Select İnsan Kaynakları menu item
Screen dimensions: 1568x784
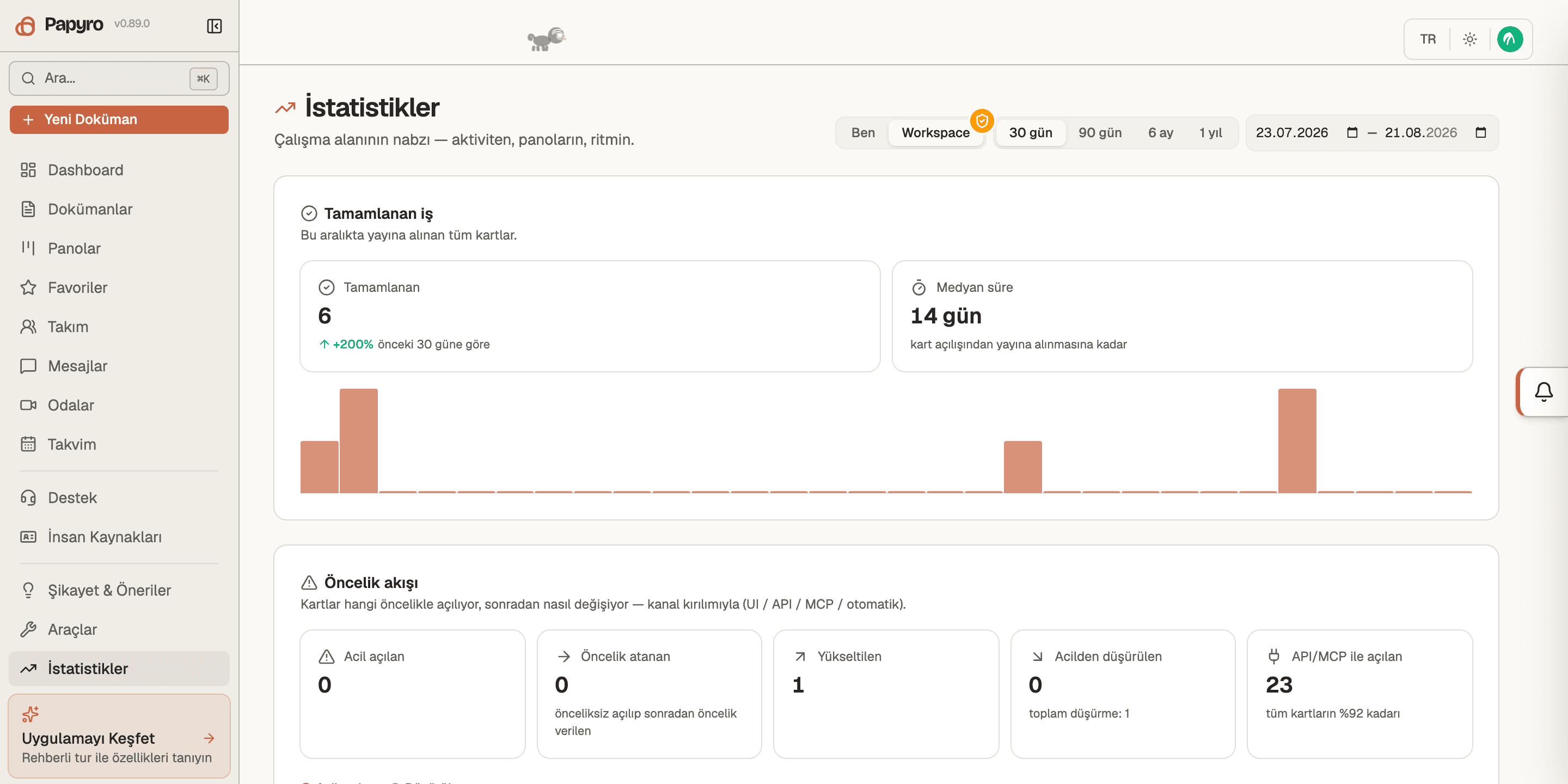119,536
